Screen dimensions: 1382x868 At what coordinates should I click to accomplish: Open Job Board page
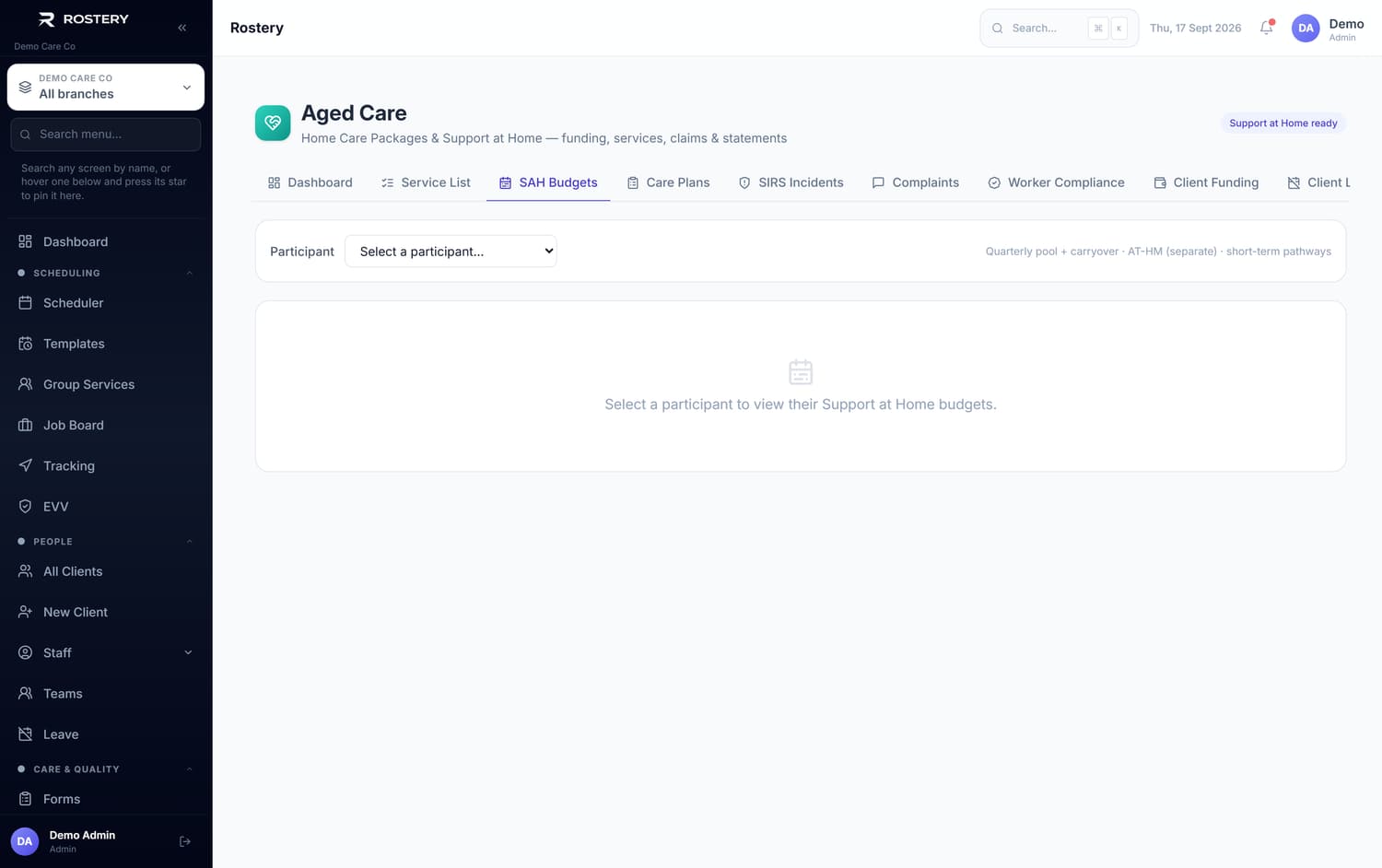(106, 425)
